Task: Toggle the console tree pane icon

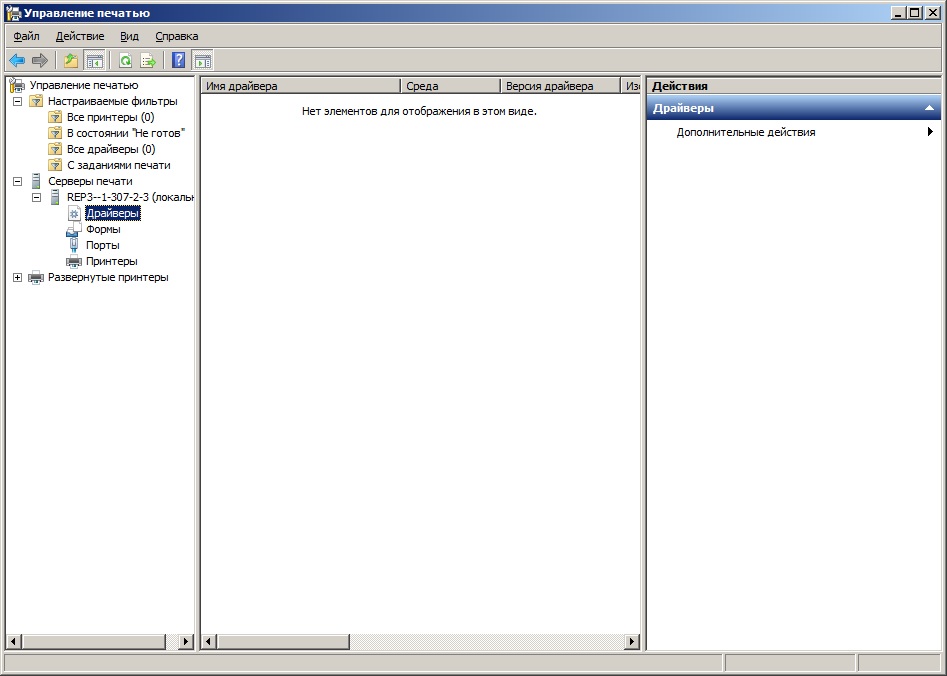Action: (x=95, y=60)
